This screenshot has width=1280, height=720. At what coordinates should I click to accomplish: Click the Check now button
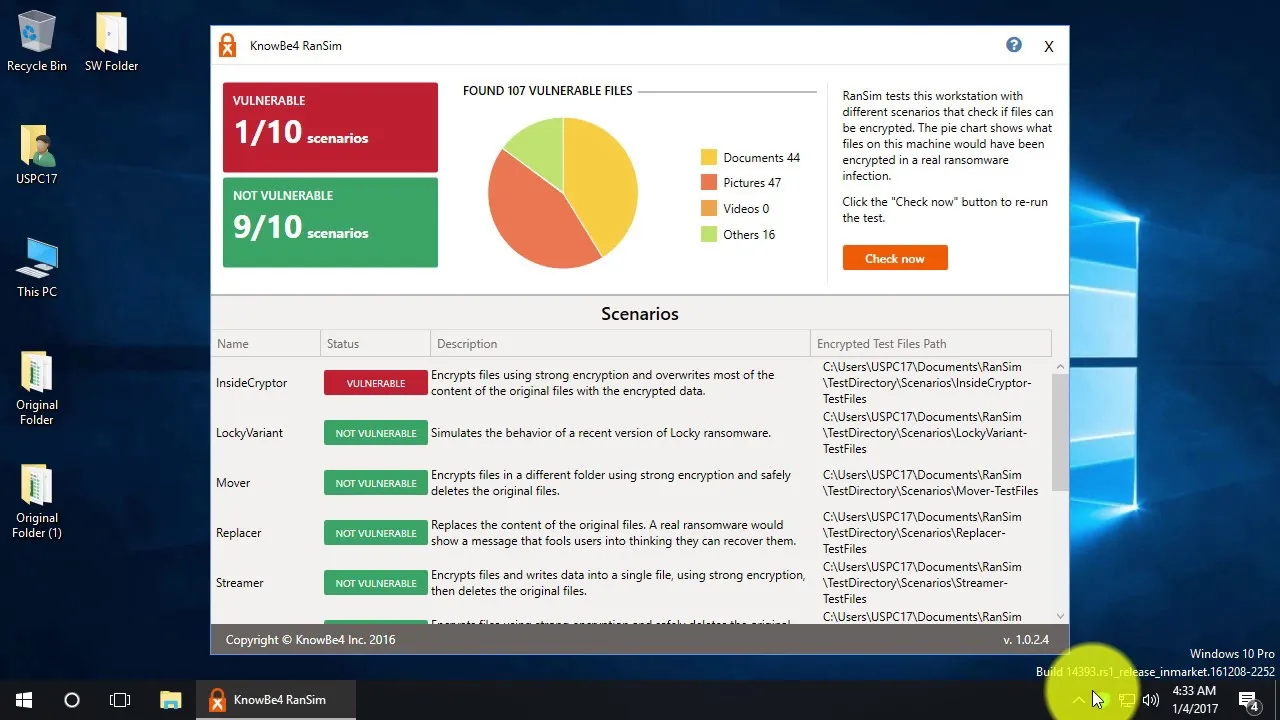tap(894, 258)
